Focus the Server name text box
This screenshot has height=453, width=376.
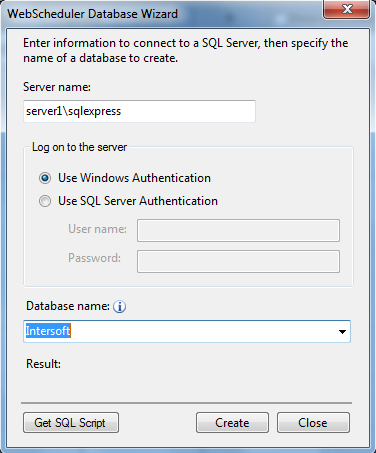coord(139,111)
